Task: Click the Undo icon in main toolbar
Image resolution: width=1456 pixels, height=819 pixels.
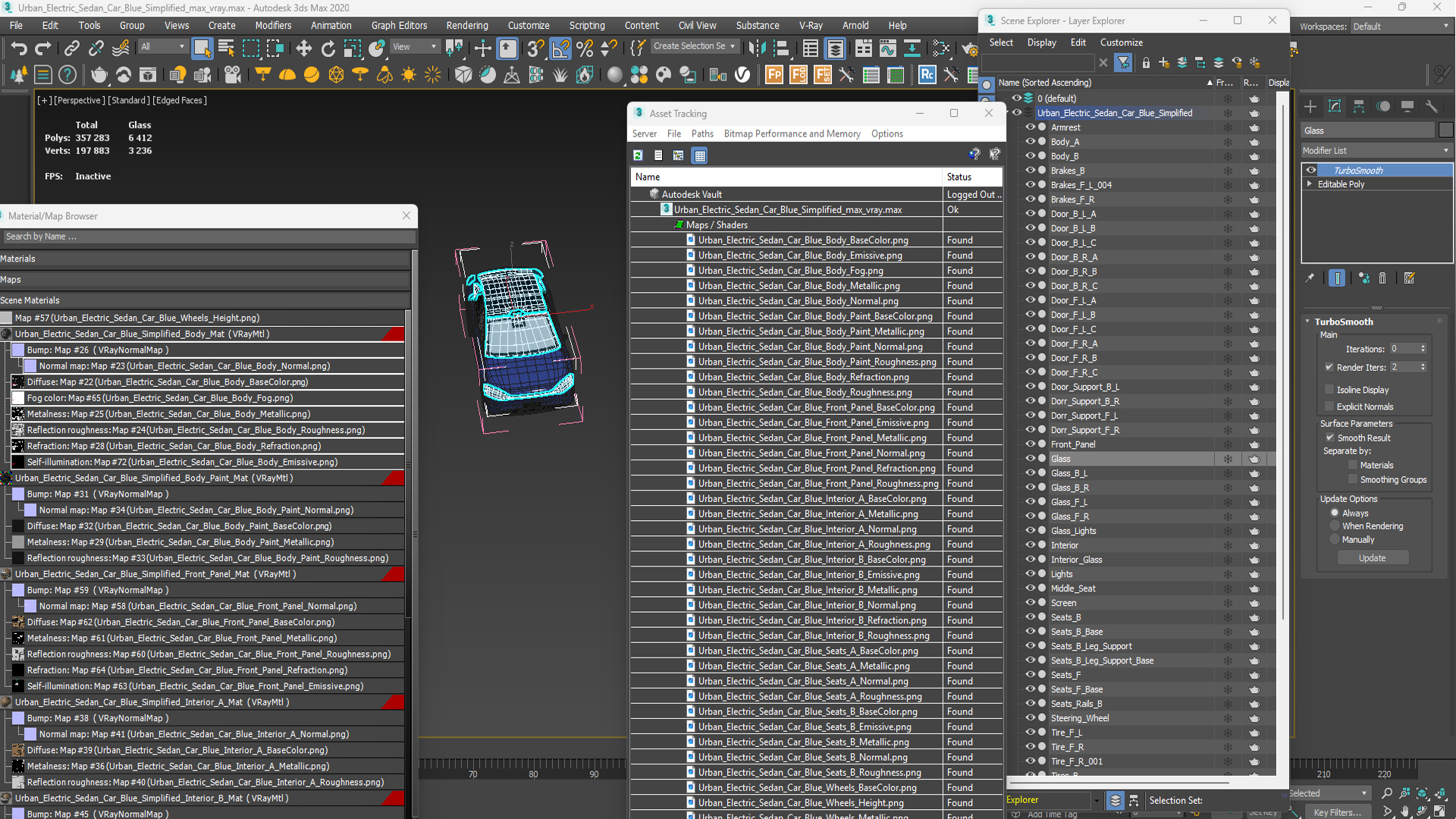Action: pos(18,49)
